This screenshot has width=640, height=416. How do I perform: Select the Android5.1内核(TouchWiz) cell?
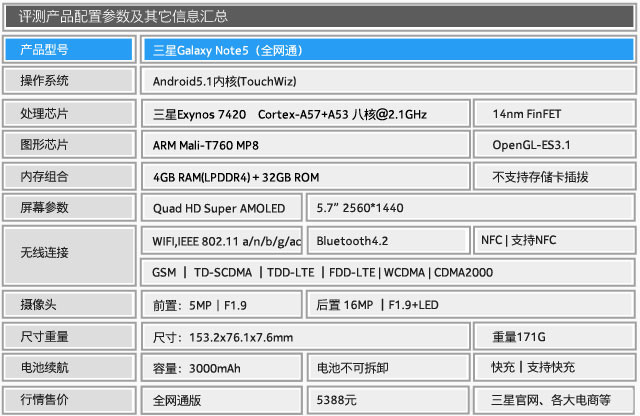click(388, 81)
